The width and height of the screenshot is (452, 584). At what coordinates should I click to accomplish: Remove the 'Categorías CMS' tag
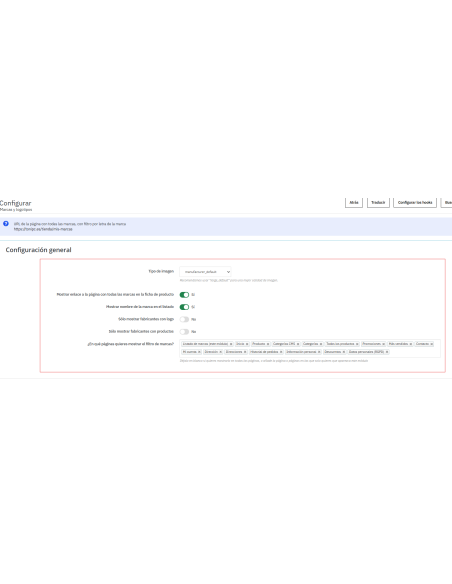[x=298, y=344]
